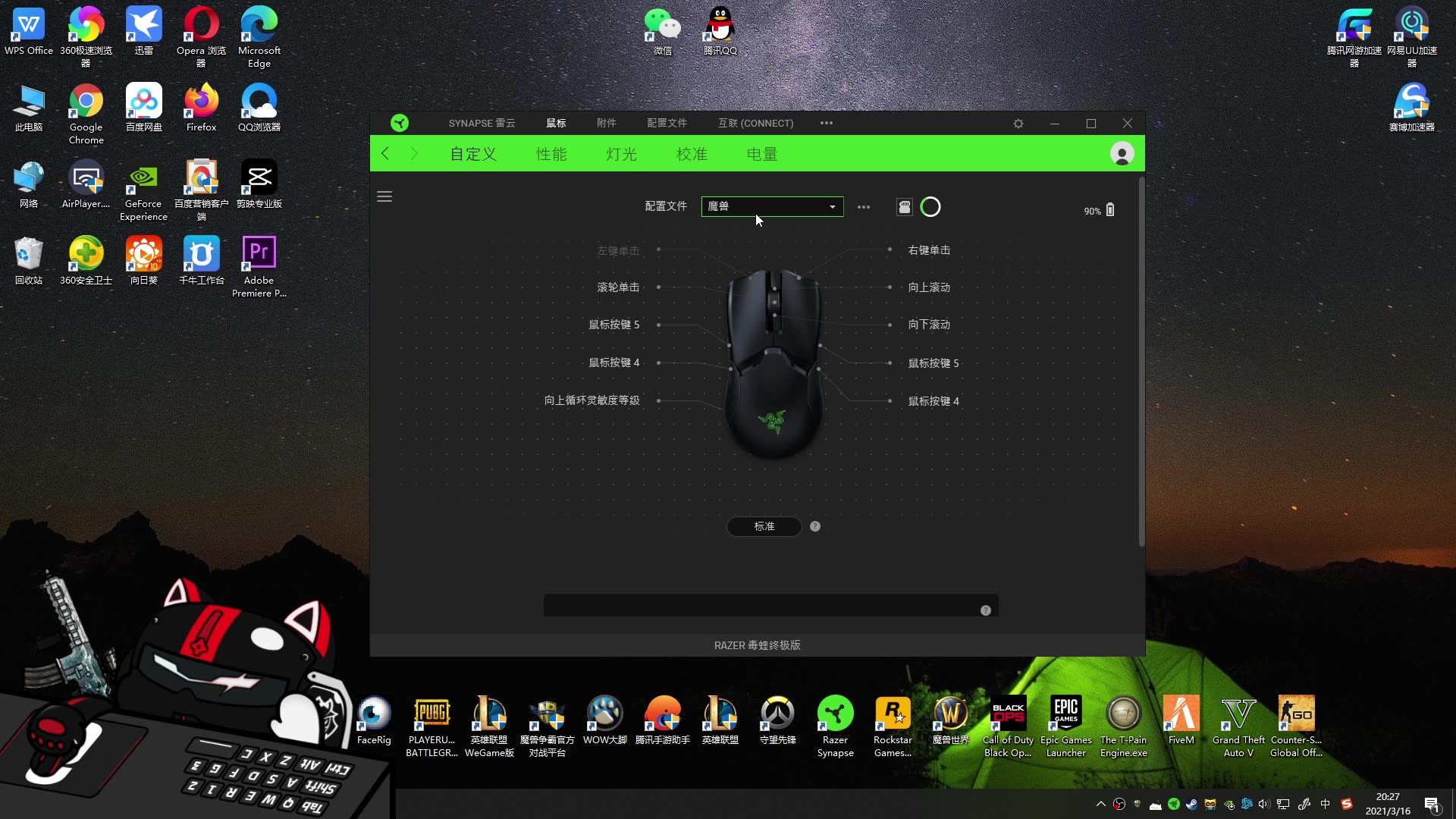Open 微信 desktop icon
Screen dimensions: 1456x819
[x=662, y=32]
